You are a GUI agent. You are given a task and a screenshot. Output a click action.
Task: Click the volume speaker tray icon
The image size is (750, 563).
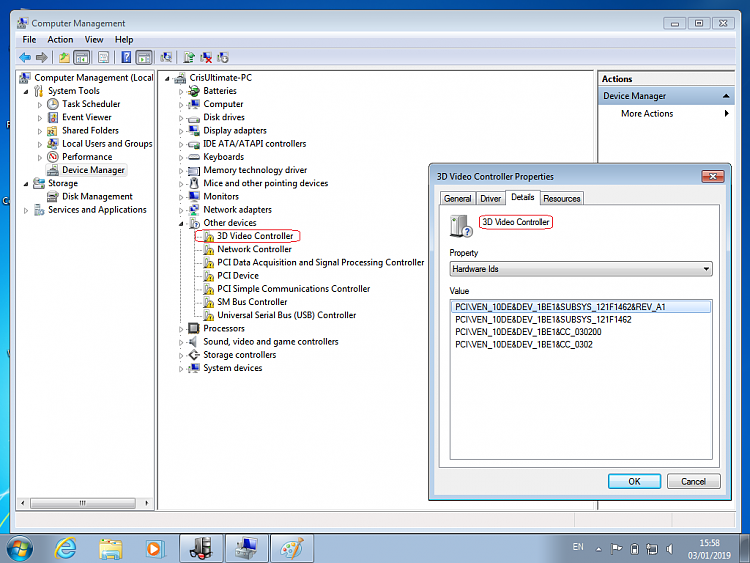[670, 549]
